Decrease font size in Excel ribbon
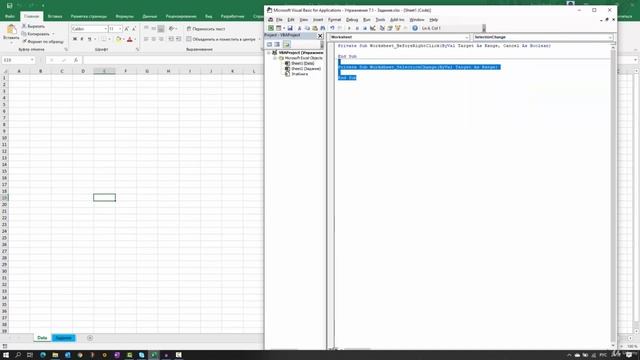640x360 pixels. (134, 29)
